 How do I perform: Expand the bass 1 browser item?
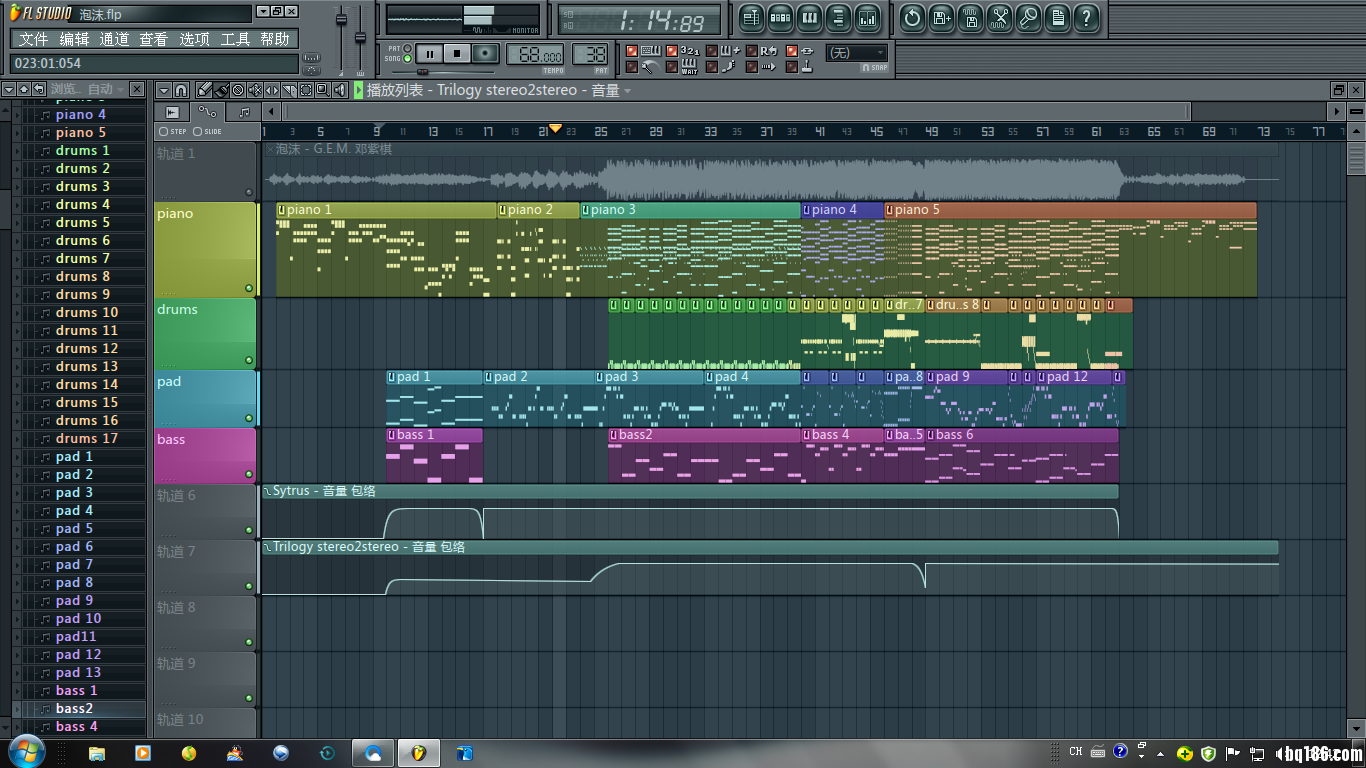pyautogui.click(x=16, y=691)
